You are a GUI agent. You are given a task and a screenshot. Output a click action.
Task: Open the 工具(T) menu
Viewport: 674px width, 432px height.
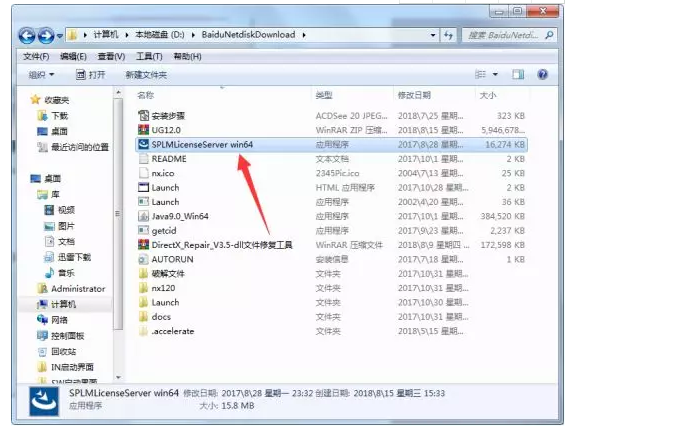point(149,56)
